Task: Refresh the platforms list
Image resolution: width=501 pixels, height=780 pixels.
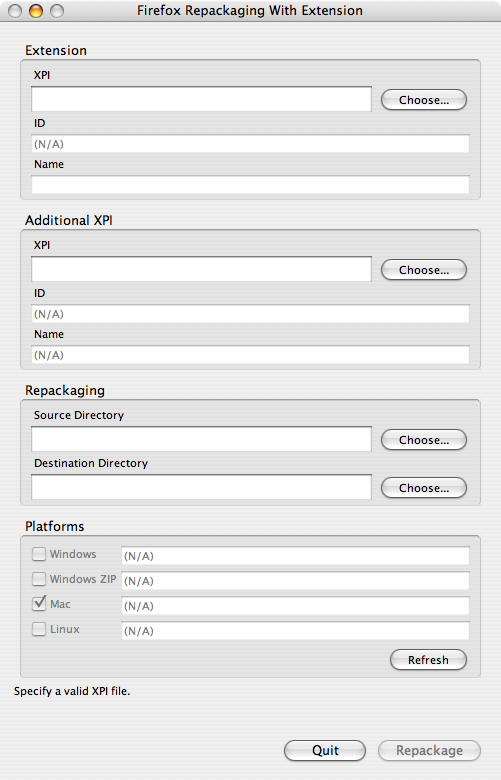Action: pos(428,660)
